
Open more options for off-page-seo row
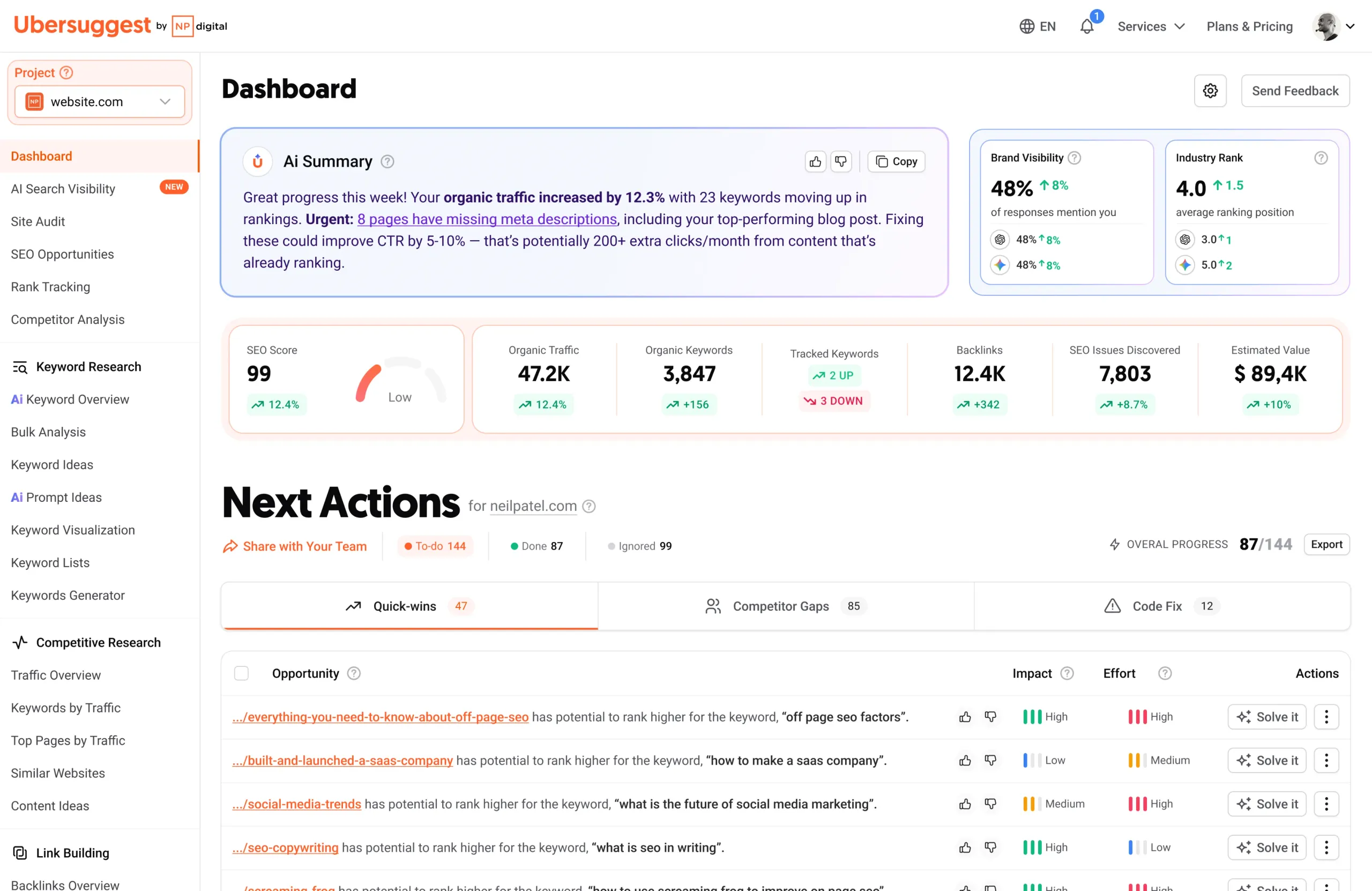[1326, 717]
